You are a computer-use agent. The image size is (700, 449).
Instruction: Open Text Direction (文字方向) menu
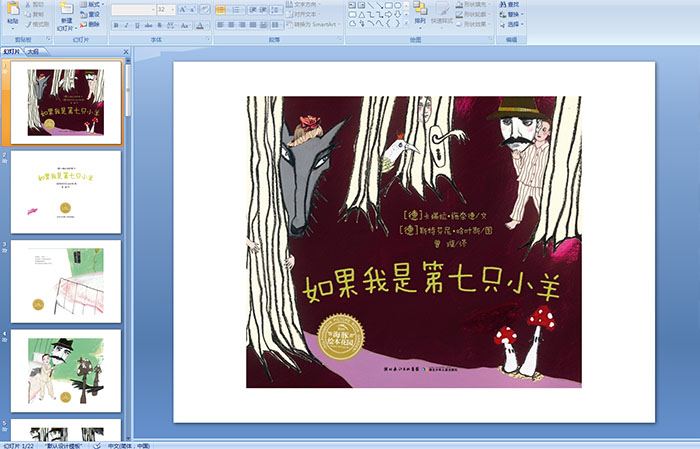[x=303, y=4]
